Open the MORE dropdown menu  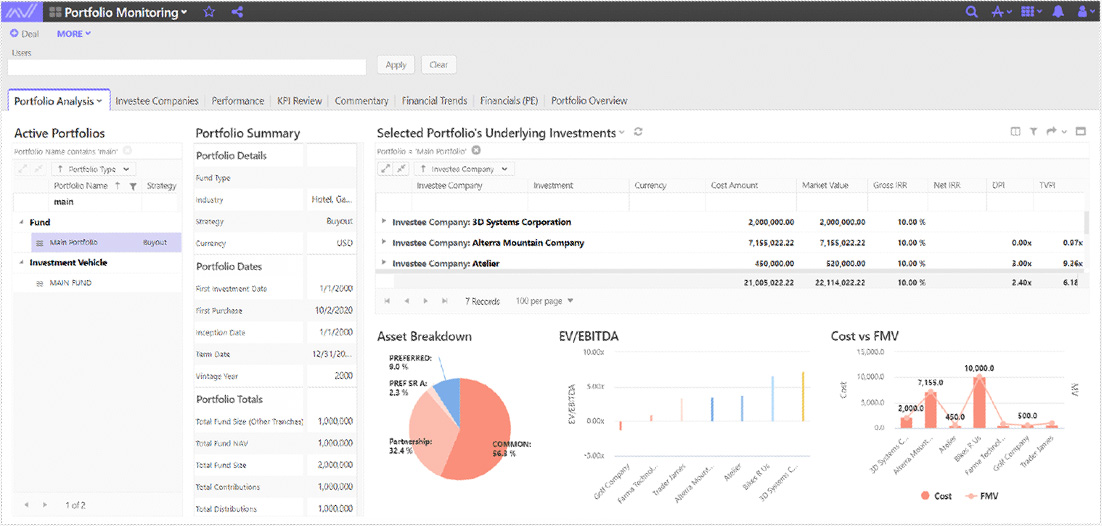pyautogui.click(x=74, y=33)
